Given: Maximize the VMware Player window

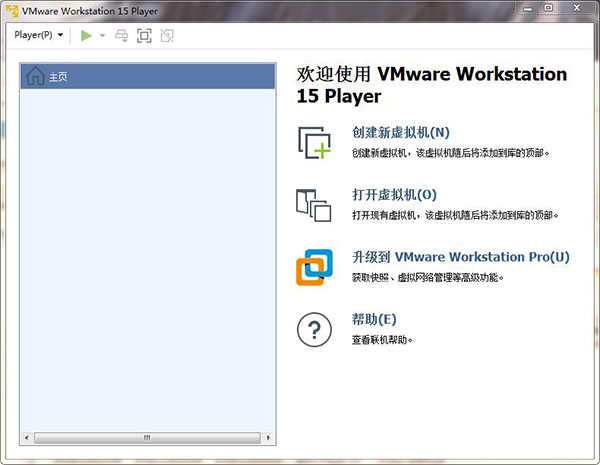Looking at the screenshot, I should pos(548,8).
